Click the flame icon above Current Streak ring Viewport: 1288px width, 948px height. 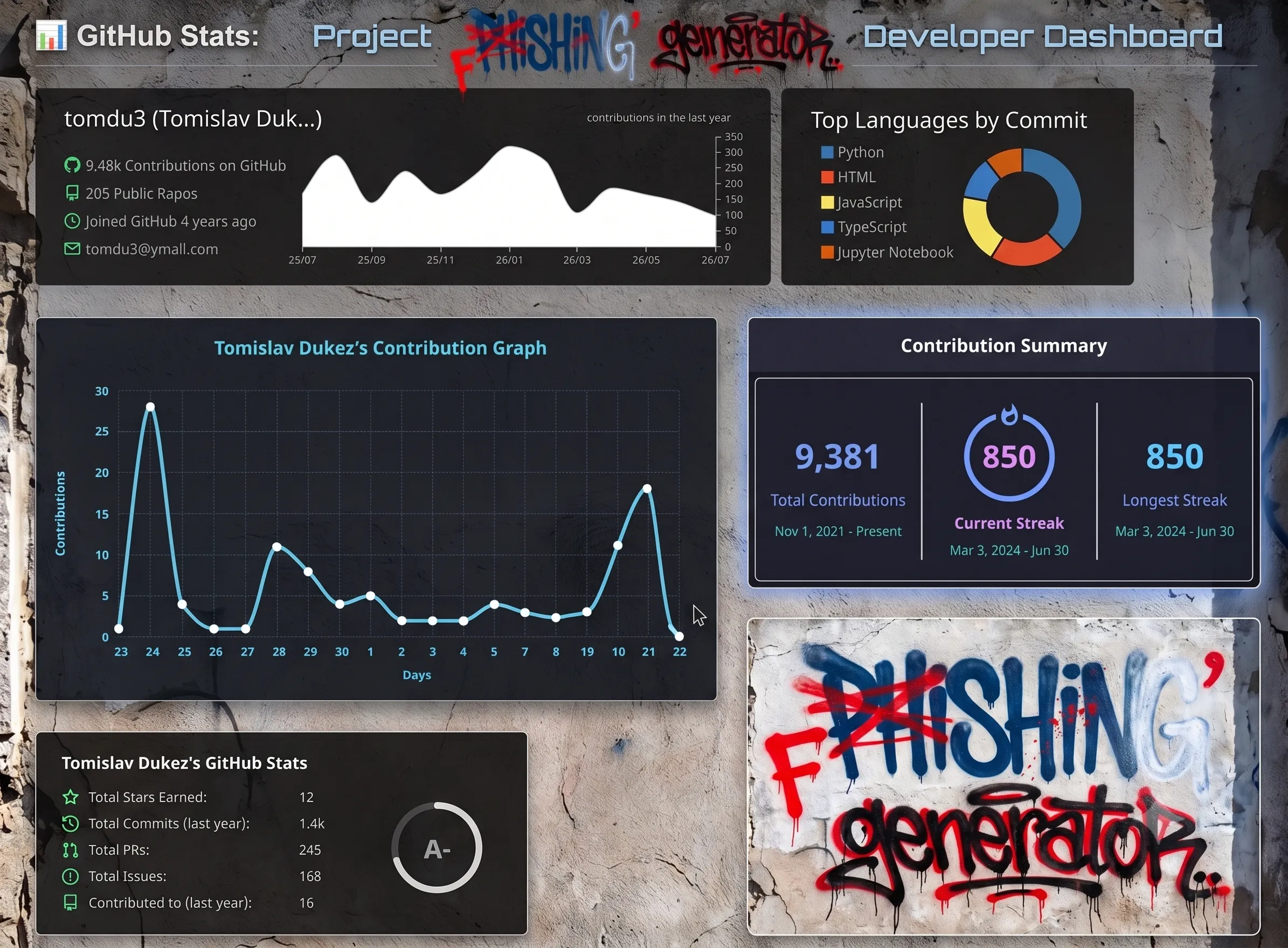[x=1009, y=414]
